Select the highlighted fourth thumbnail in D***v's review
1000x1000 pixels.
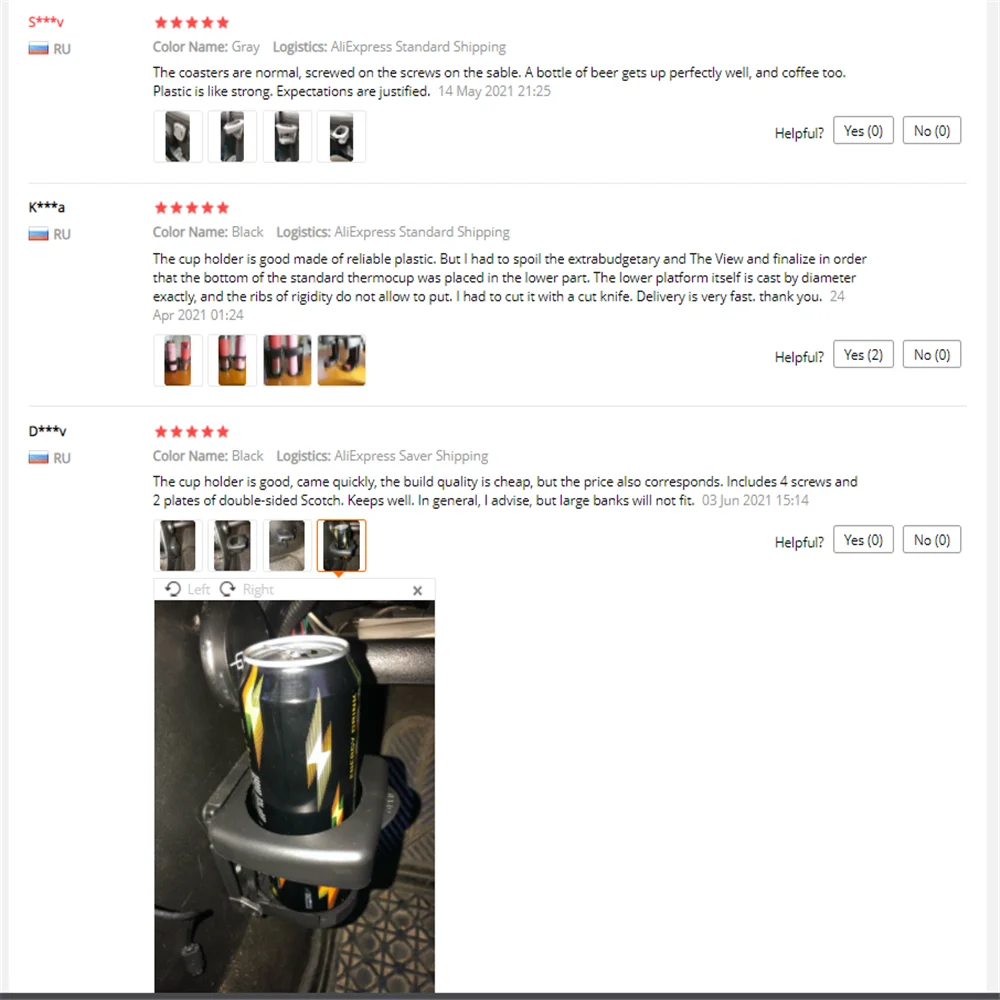coord(341,545)
